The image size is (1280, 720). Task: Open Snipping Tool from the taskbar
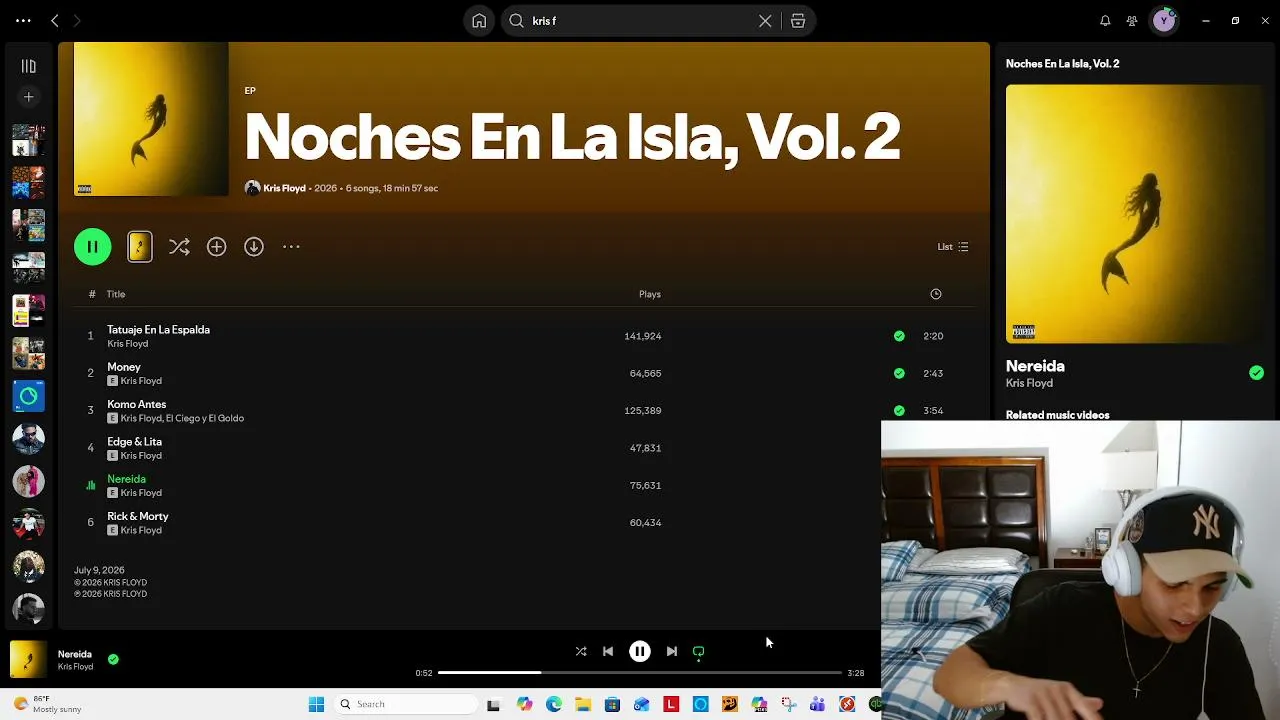[789, 705]
